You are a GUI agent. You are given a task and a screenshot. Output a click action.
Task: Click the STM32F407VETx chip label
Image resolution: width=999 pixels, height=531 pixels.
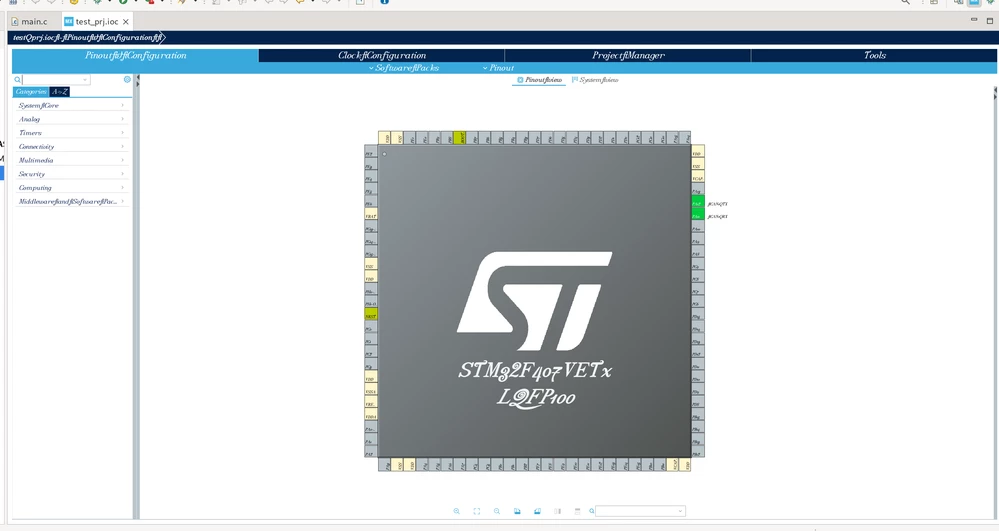[535, 370]
